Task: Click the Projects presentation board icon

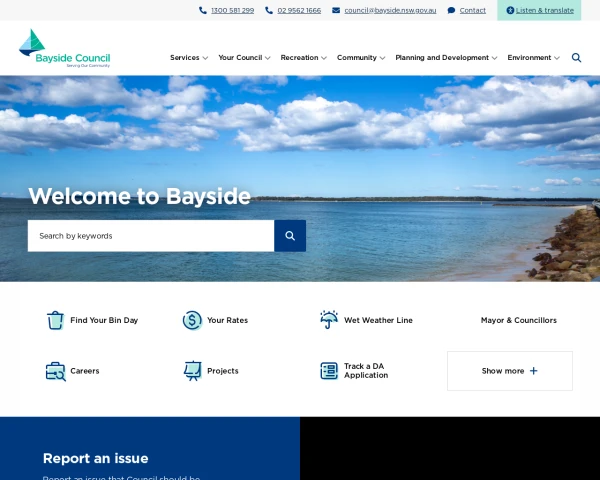Action: click(x=192, y=371)
